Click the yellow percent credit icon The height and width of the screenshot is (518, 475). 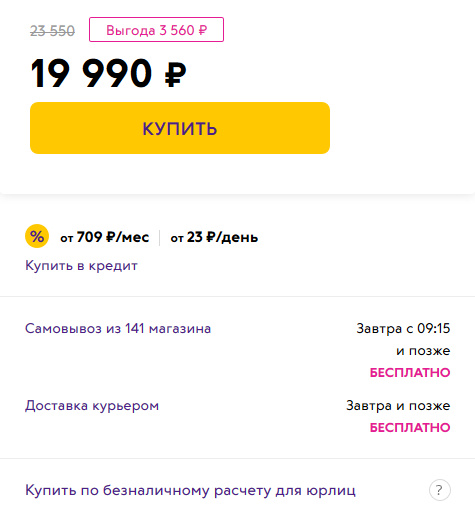[37, 236]
